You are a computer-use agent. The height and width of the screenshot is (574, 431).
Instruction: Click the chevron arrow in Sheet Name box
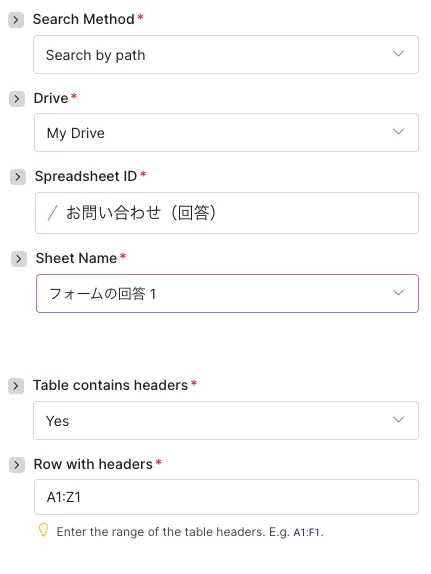398,292
